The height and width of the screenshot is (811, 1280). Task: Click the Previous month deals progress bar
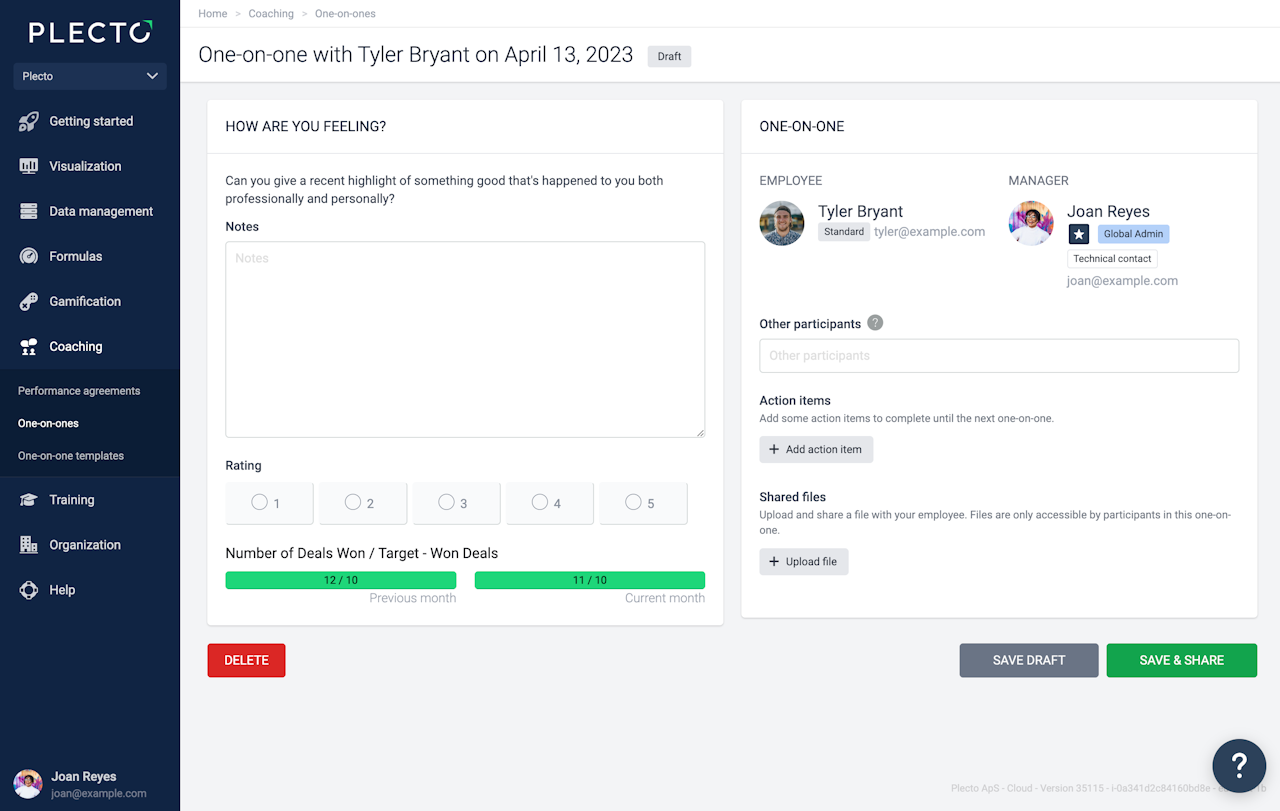click(x=340, y=580)
